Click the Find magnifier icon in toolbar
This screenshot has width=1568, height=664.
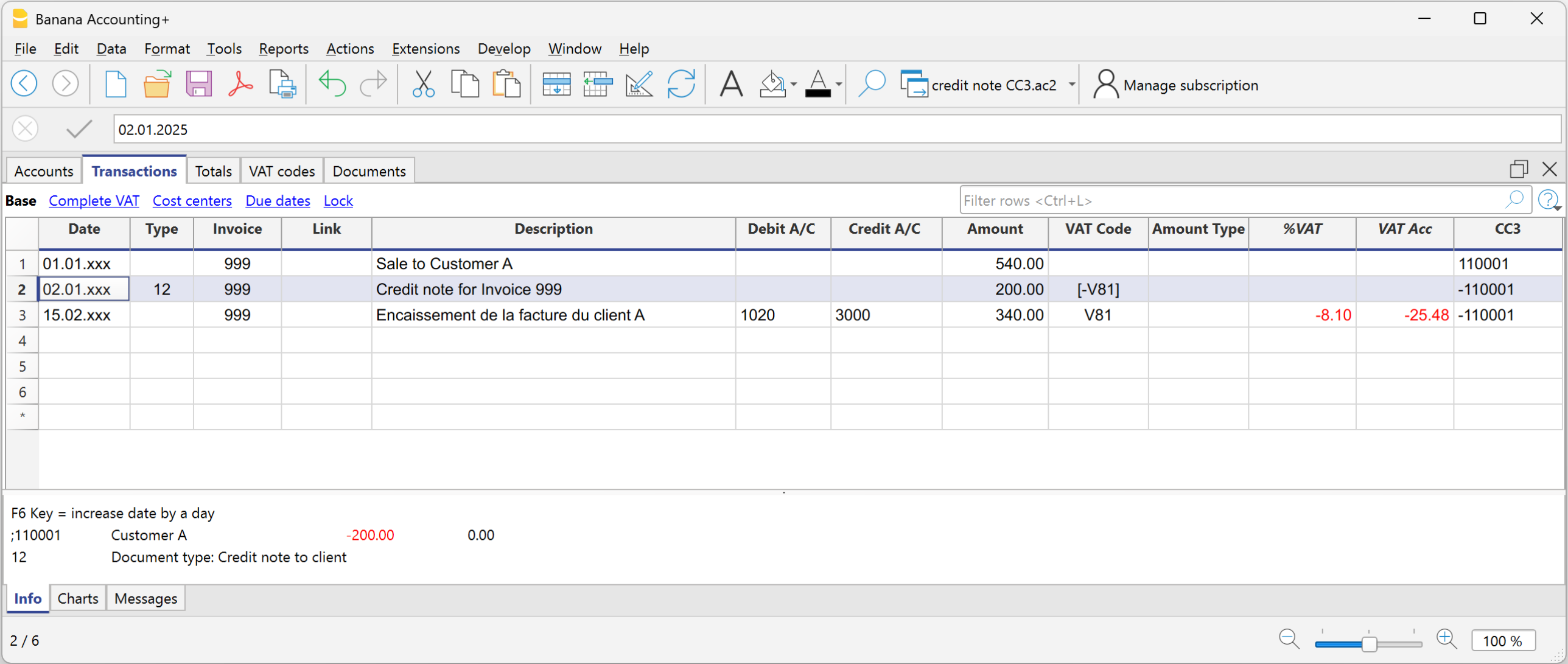(x=871, y=84)
